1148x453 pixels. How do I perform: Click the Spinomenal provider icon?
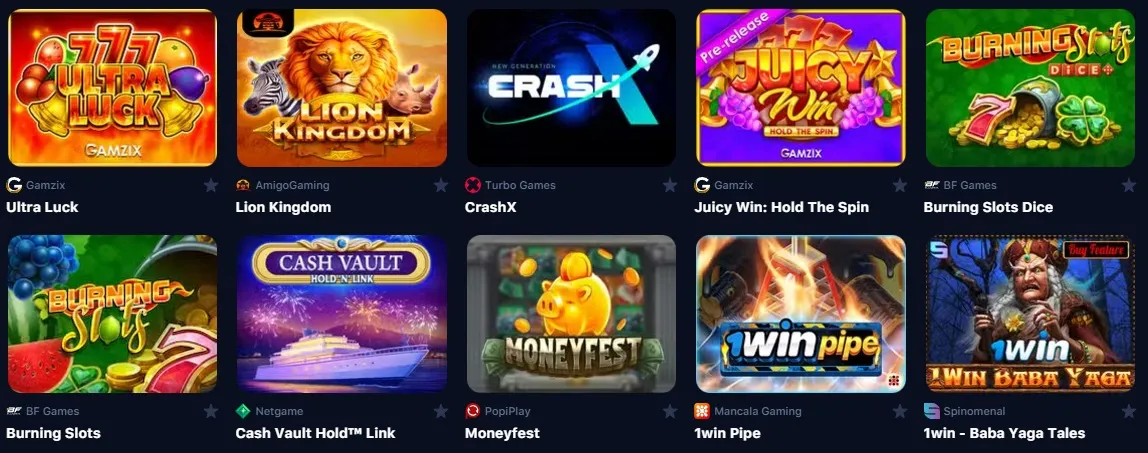[x=932, y=411]
